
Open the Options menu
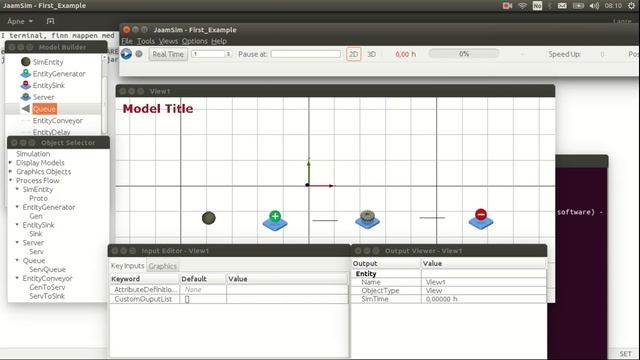[195, 41]
